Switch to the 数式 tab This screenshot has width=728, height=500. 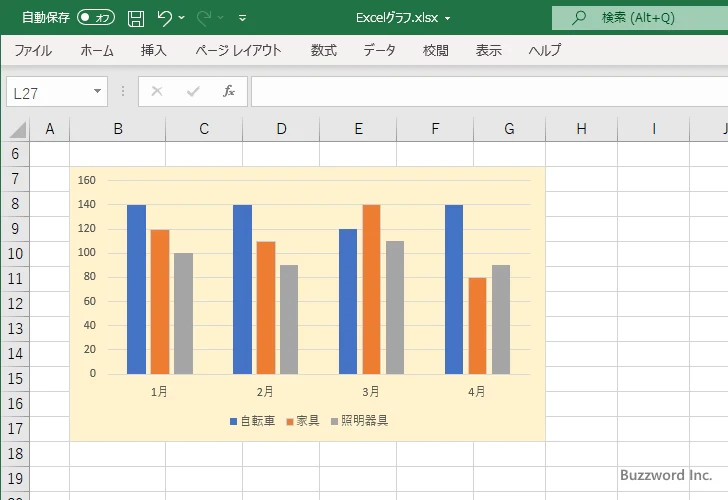point(324,50)
